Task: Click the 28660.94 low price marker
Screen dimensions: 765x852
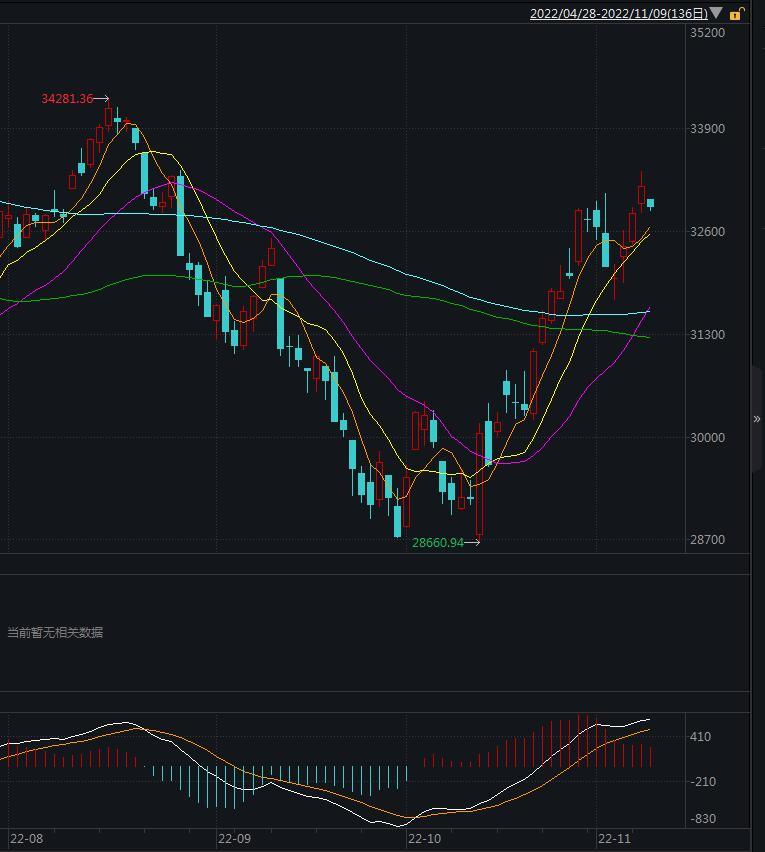Action: point(438,543)
